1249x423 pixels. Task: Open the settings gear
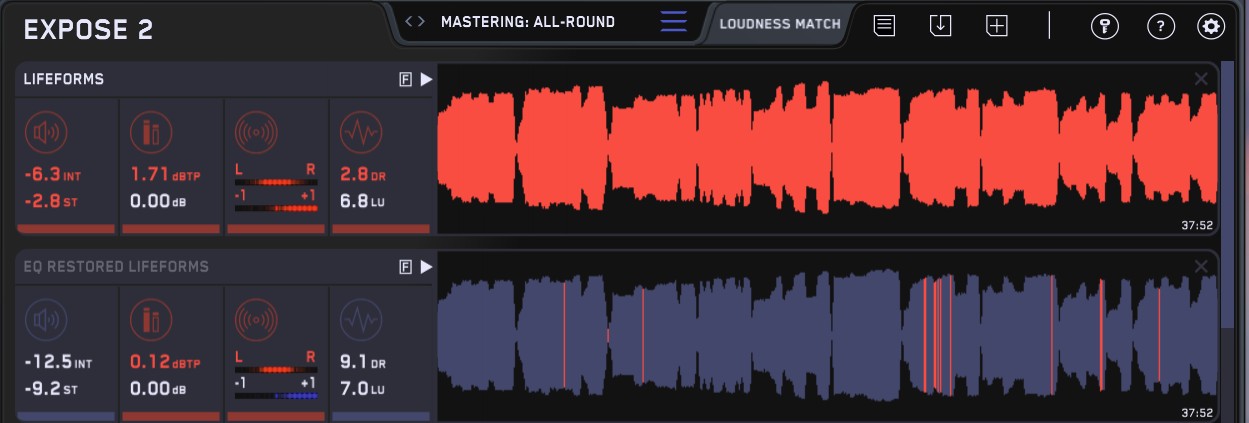(x=1211, y=27)
